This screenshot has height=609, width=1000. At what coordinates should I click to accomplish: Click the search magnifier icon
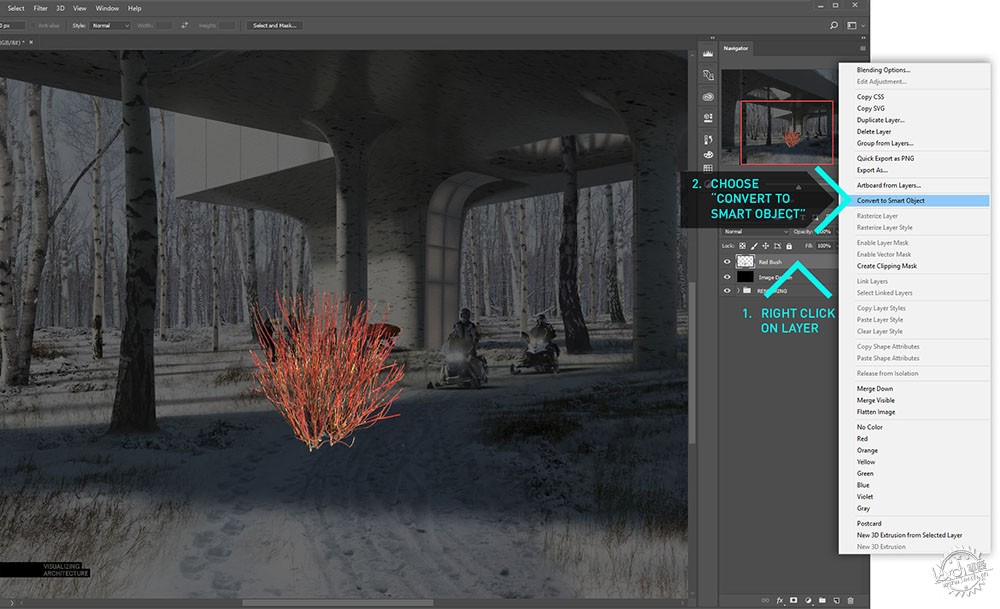pyautogui.click(x=834, y=26)
